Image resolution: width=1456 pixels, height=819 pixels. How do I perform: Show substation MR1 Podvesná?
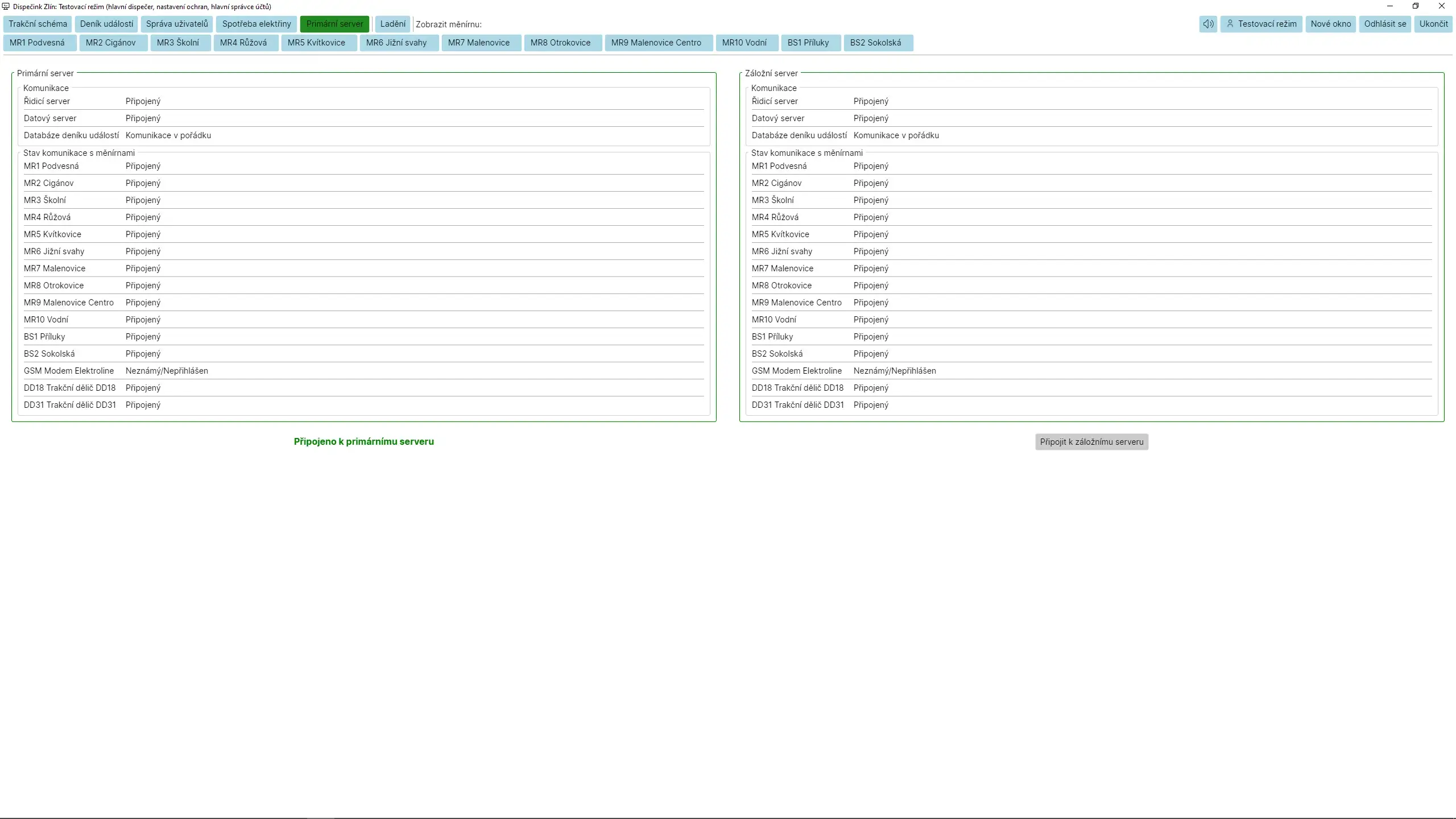pyautogui.click(x=38, y=43)
